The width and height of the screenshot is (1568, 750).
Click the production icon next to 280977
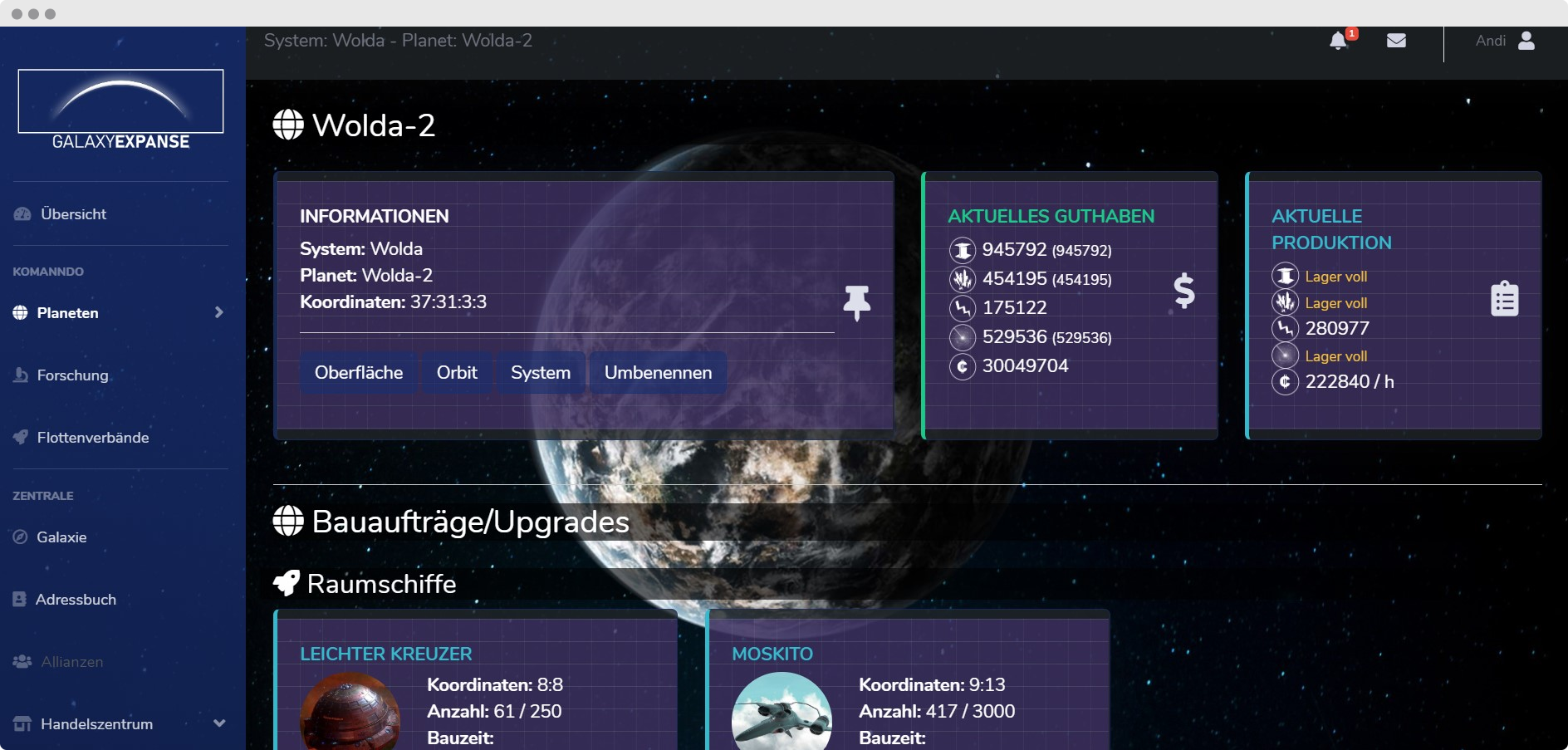pyautogui.click(x=1285, y=328)
